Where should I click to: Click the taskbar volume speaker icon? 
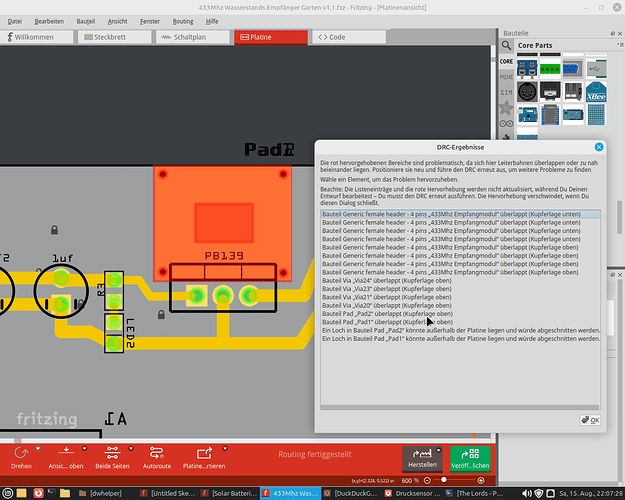[x=526, y=493]
